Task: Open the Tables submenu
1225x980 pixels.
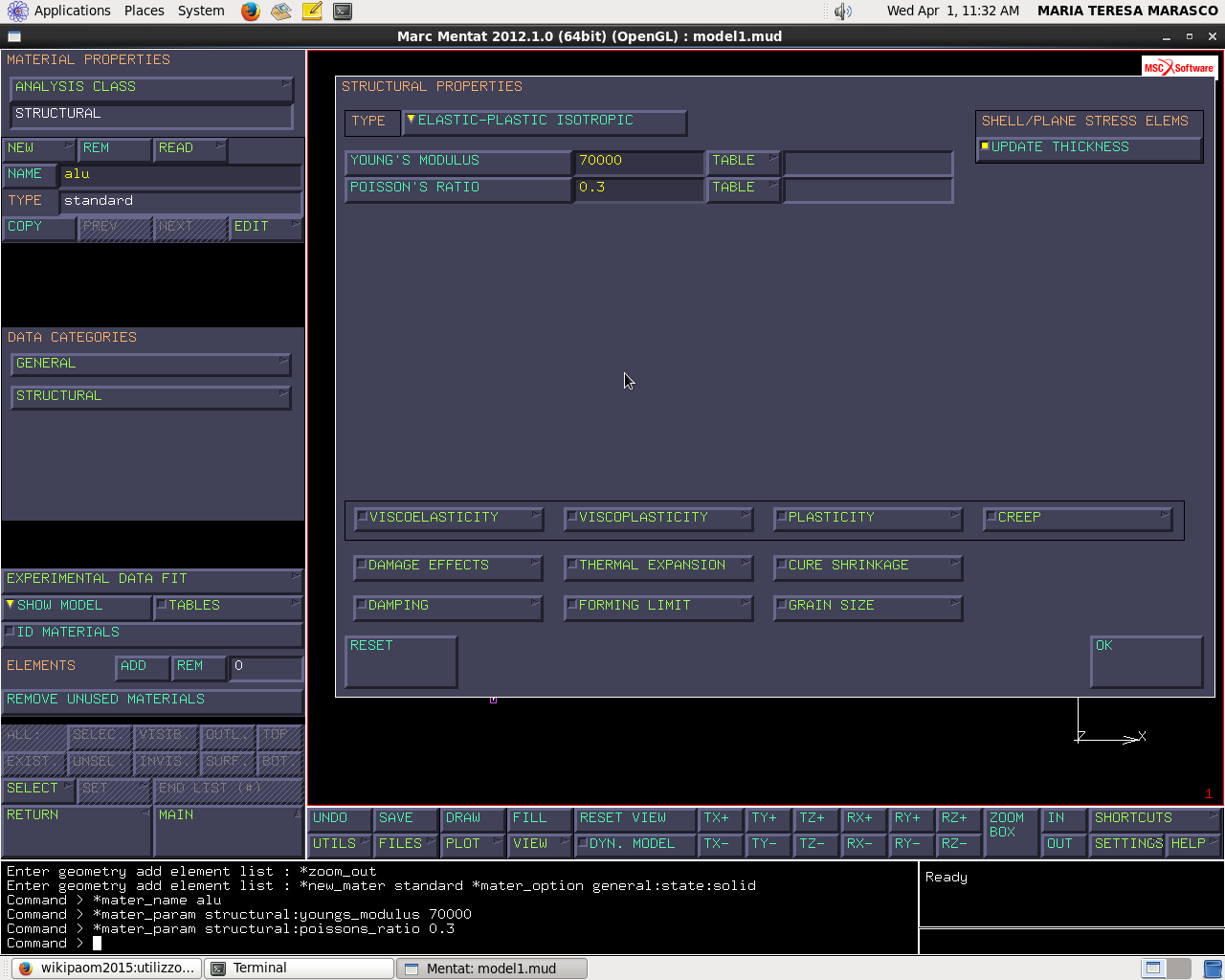Action: [228, 607]
